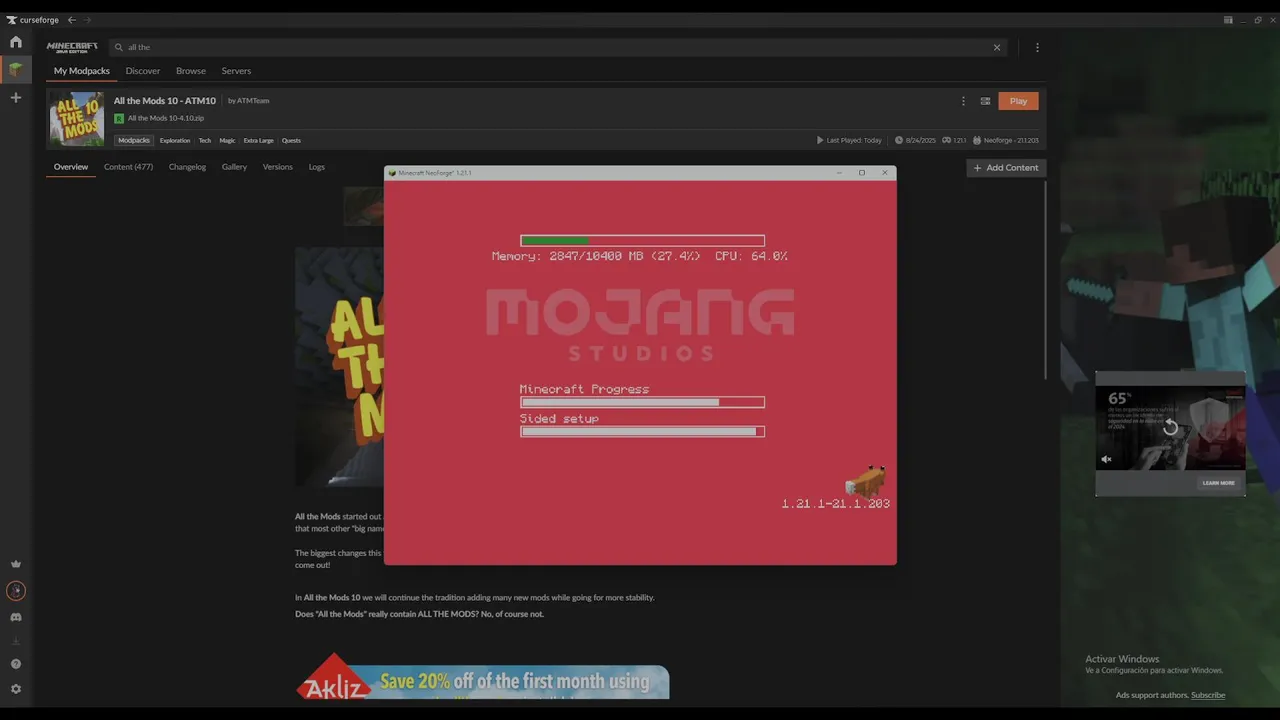
Task: Click the NeoForge window title bar icon
Action: pos(392,173)
